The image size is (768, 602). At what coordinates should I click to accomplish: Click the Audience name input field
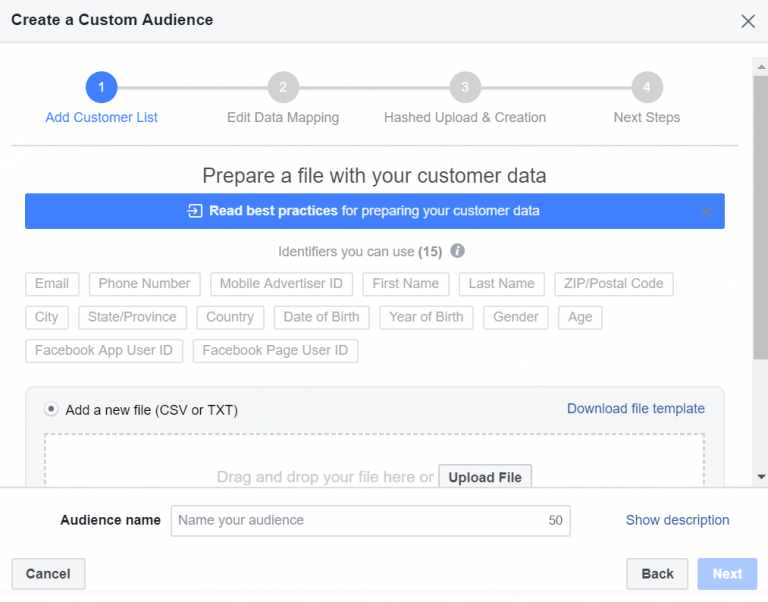click(360, 520)
